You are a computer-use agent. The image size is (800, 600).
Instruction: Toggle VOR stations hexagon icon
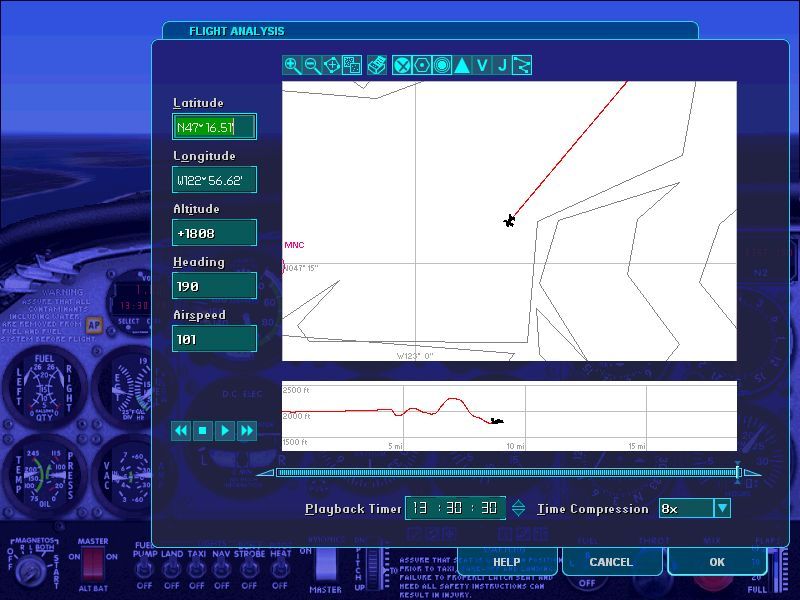(422, 65)
